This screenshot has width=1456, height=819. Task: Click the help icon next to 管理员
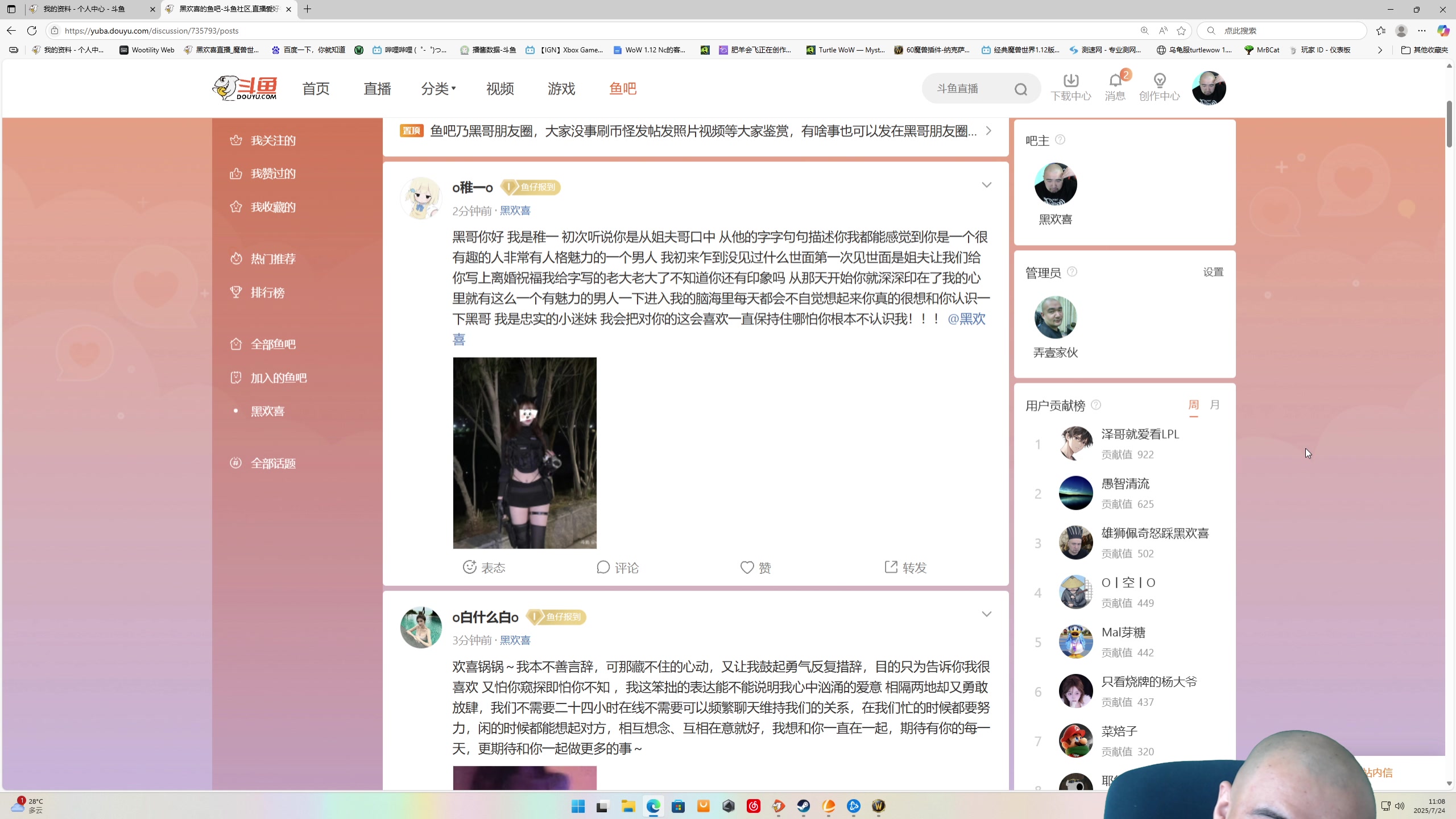(x=1072, y=271)
